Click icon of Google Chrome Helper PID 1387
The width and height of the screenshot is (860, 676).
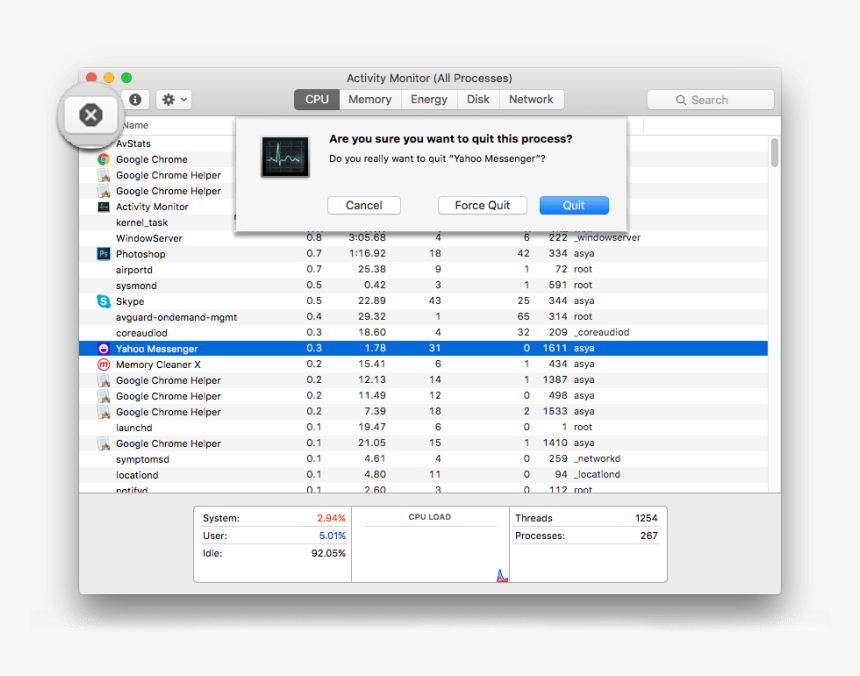[x=103, y=380]
